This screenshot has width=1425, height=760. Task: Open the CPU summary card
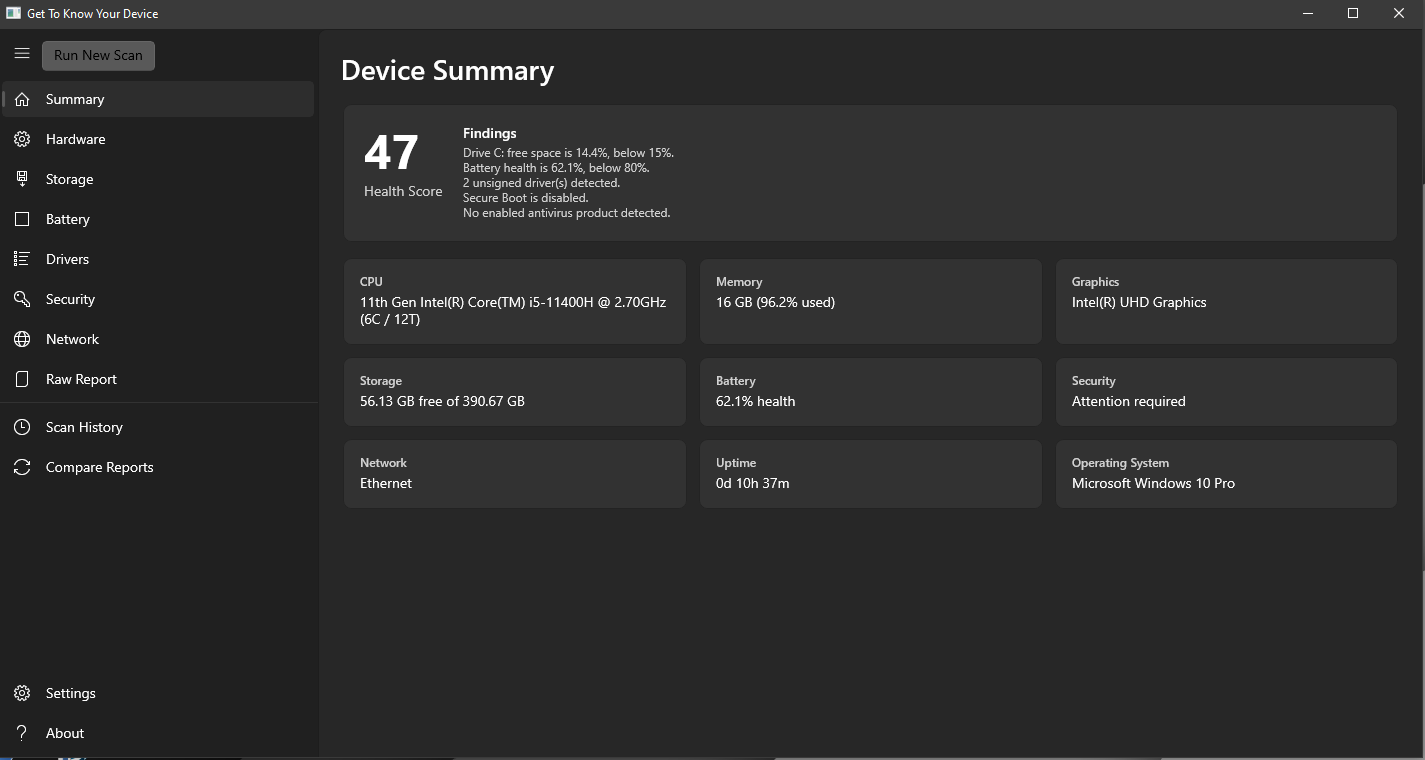(x=515, y=301)
